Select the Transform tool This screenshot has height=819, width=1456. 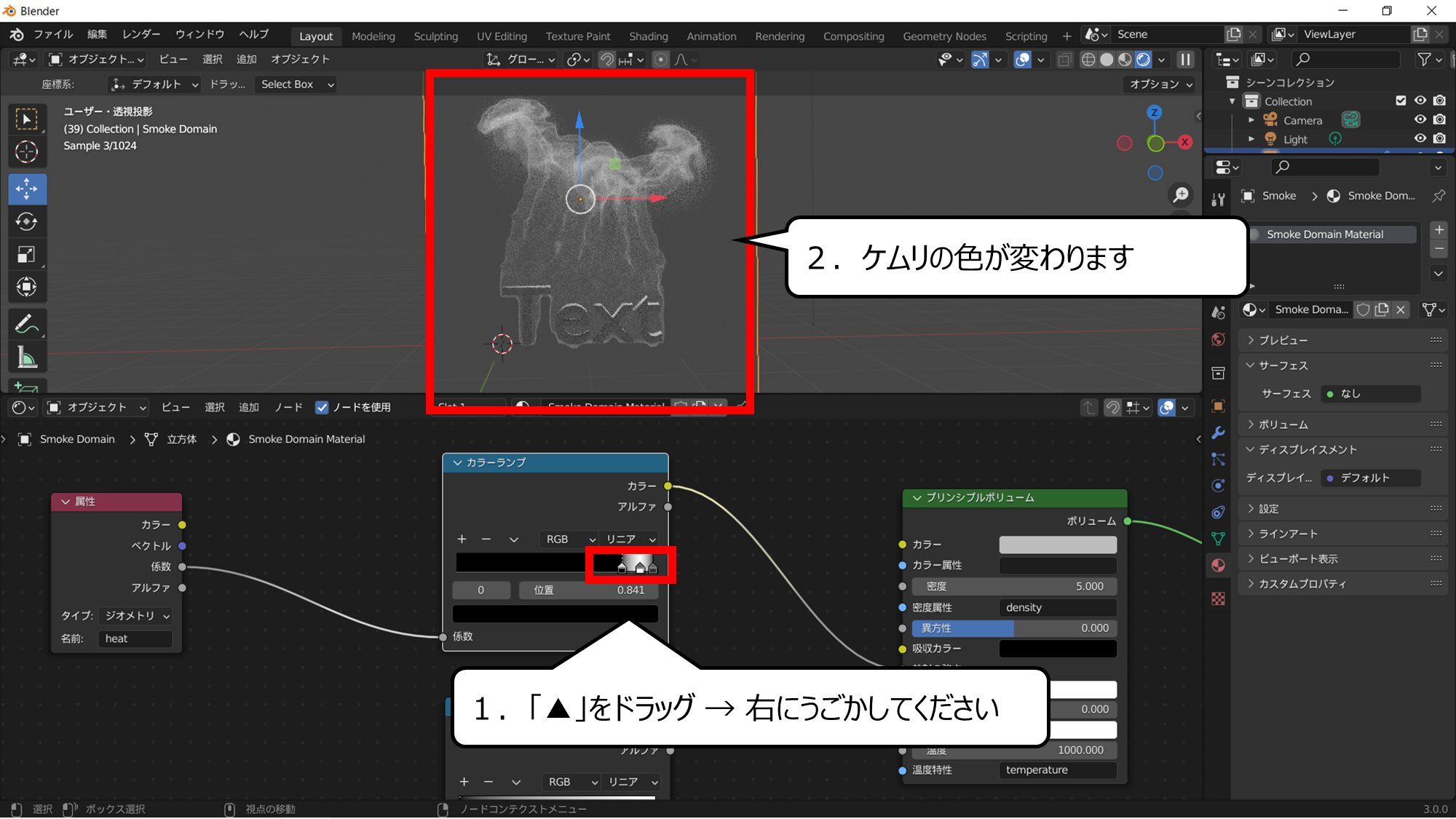[x=27, y=287]
